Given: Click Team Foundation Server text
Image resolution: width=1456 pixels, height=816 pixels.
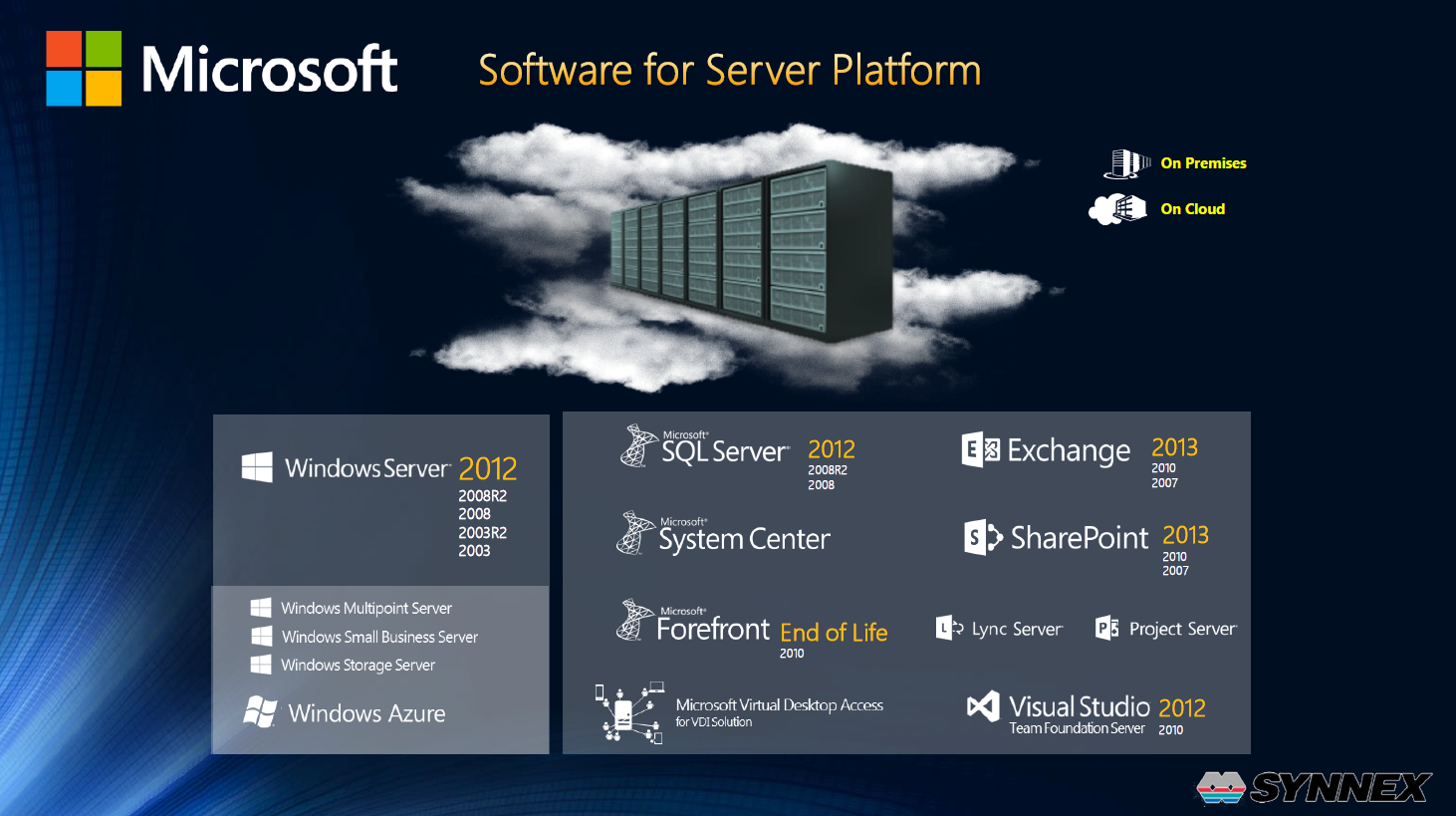Looking at the screenshot, I should 1077,728.
